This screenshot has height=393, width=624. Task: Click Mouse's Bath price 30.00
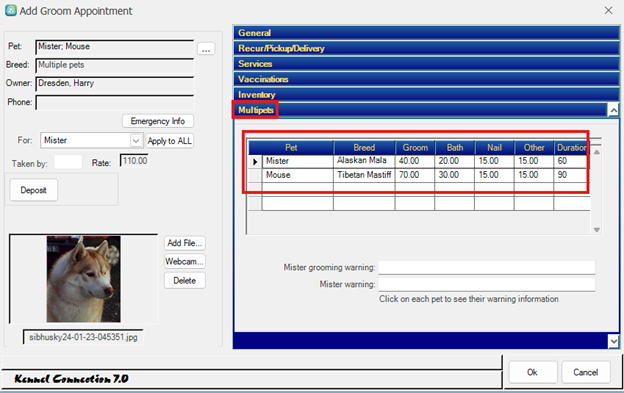click(x=454, y=175)
